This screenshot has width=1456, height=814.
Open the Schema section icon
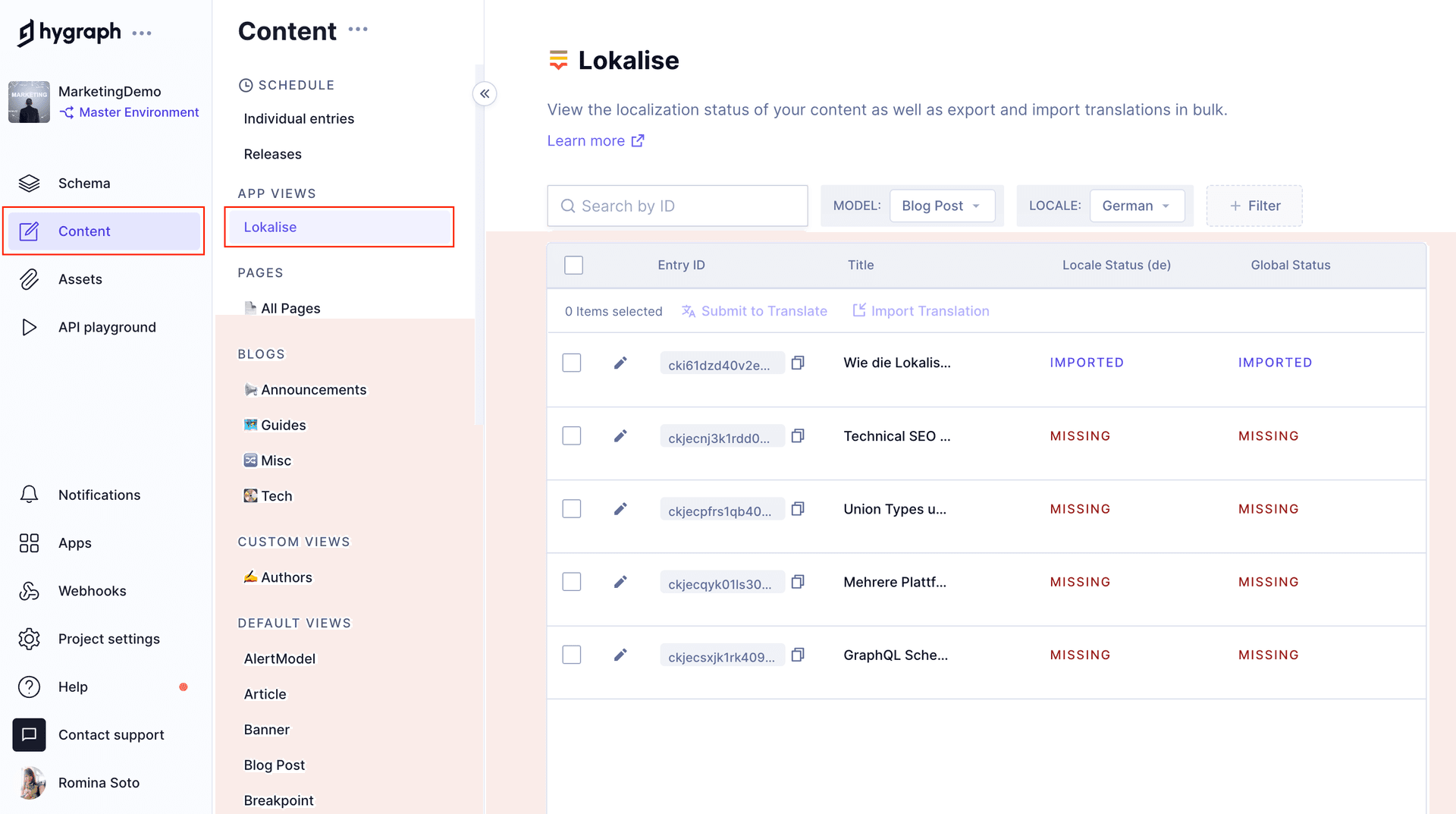[29, 184]
